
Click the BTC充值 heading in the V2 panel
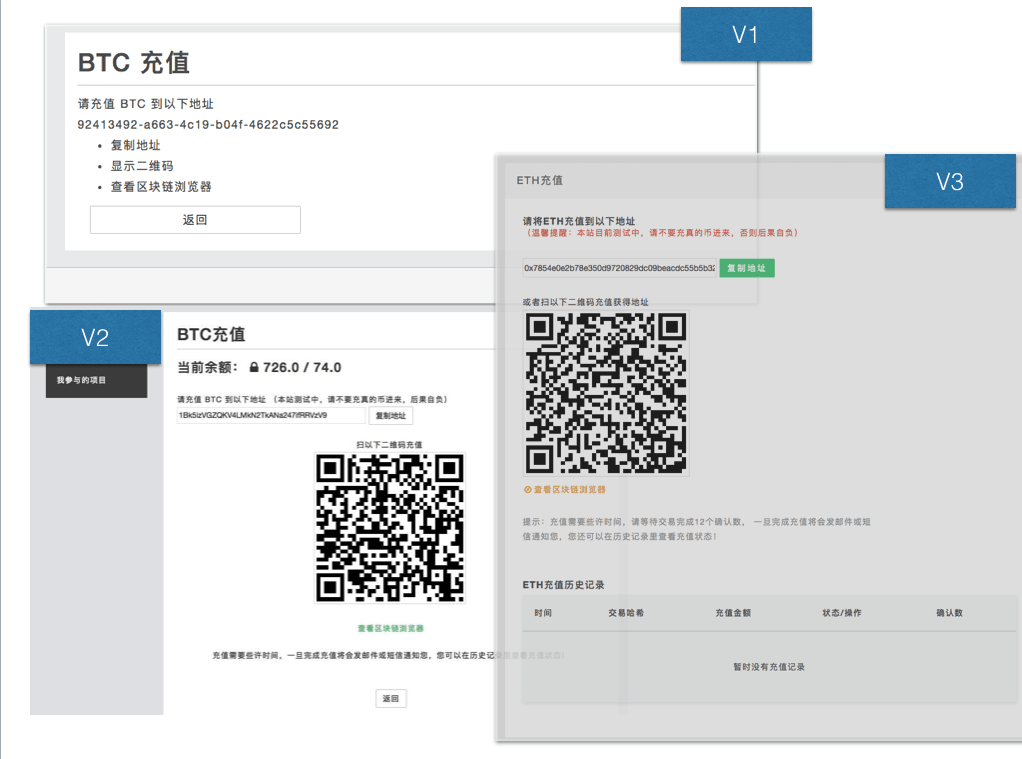pyautogui.click(x=211, y=335)
